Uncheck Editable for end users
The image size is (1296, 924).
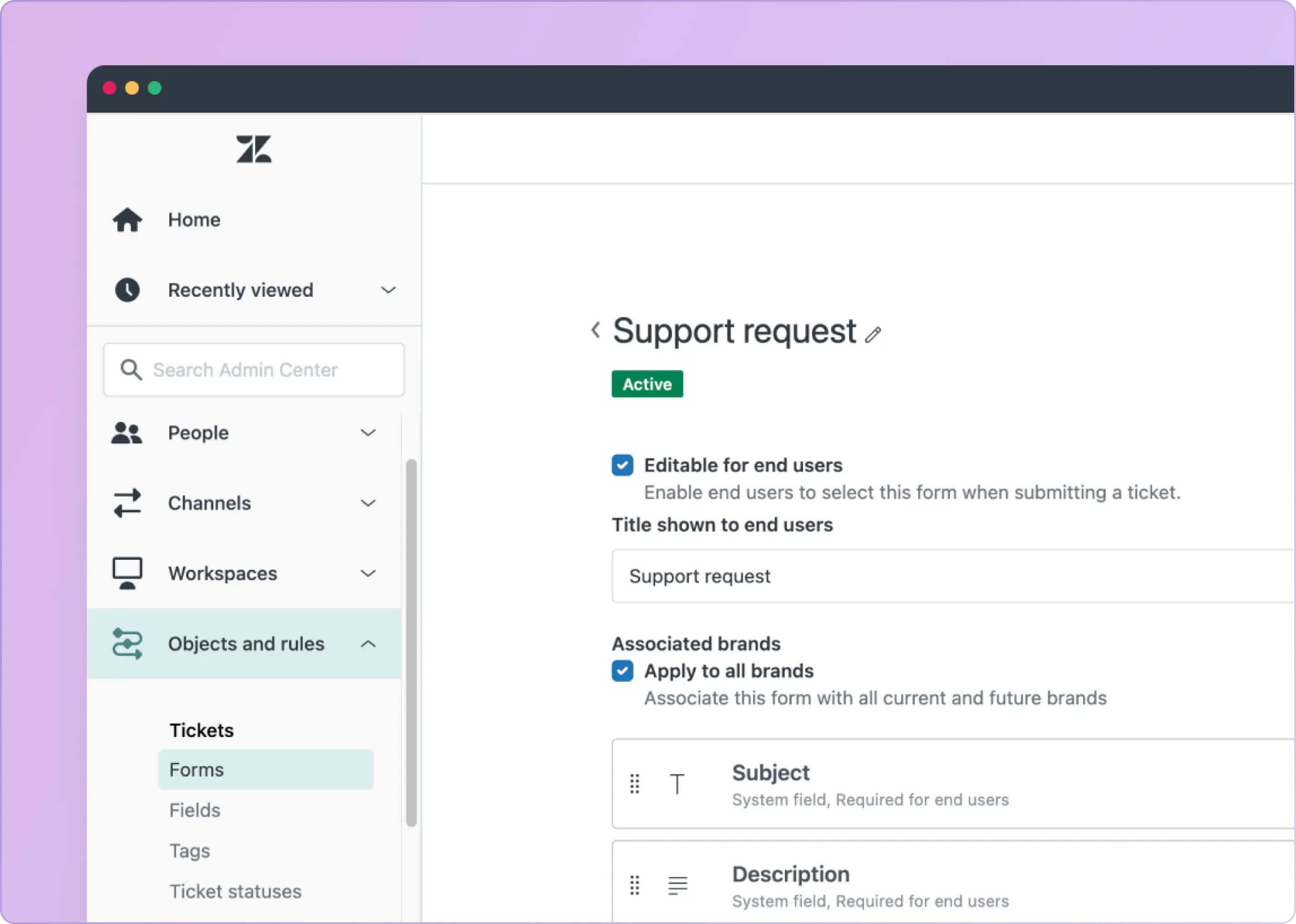[623, 465]
